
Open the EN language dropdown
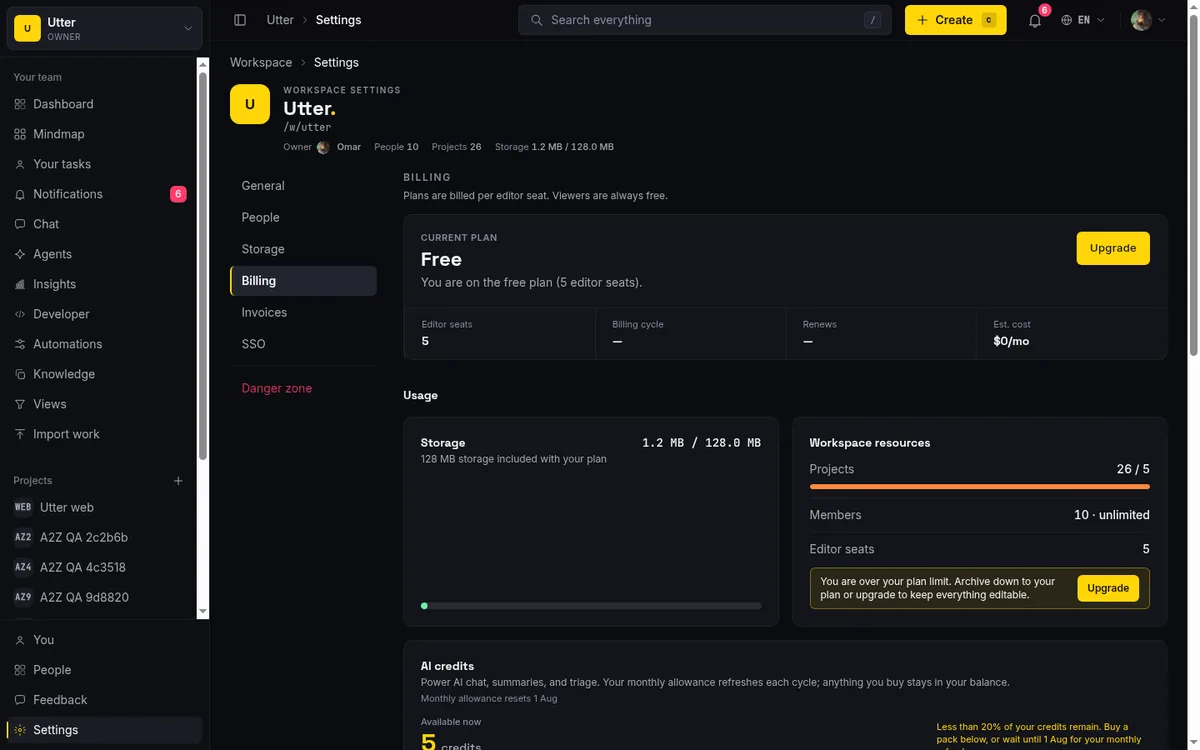1083,20
